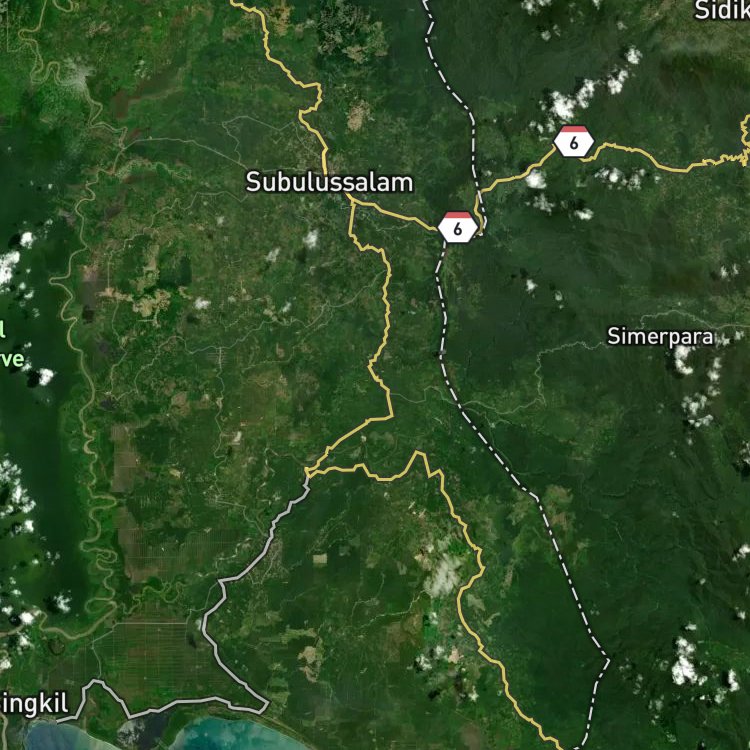Select the Subulussalam city label
The height and width of the screenshot is (750, 750).
(x=329, y=183)
